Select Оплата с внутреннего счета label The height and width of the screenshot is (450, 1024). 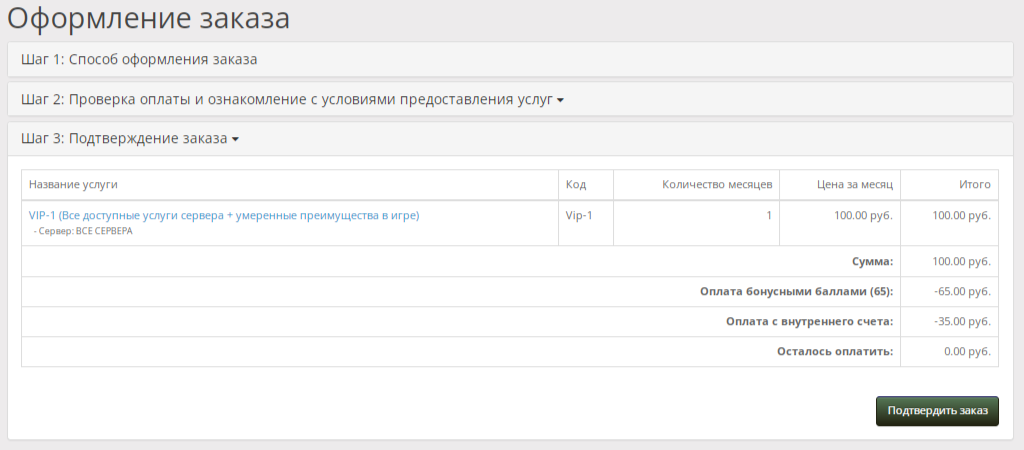coord(810,321)
